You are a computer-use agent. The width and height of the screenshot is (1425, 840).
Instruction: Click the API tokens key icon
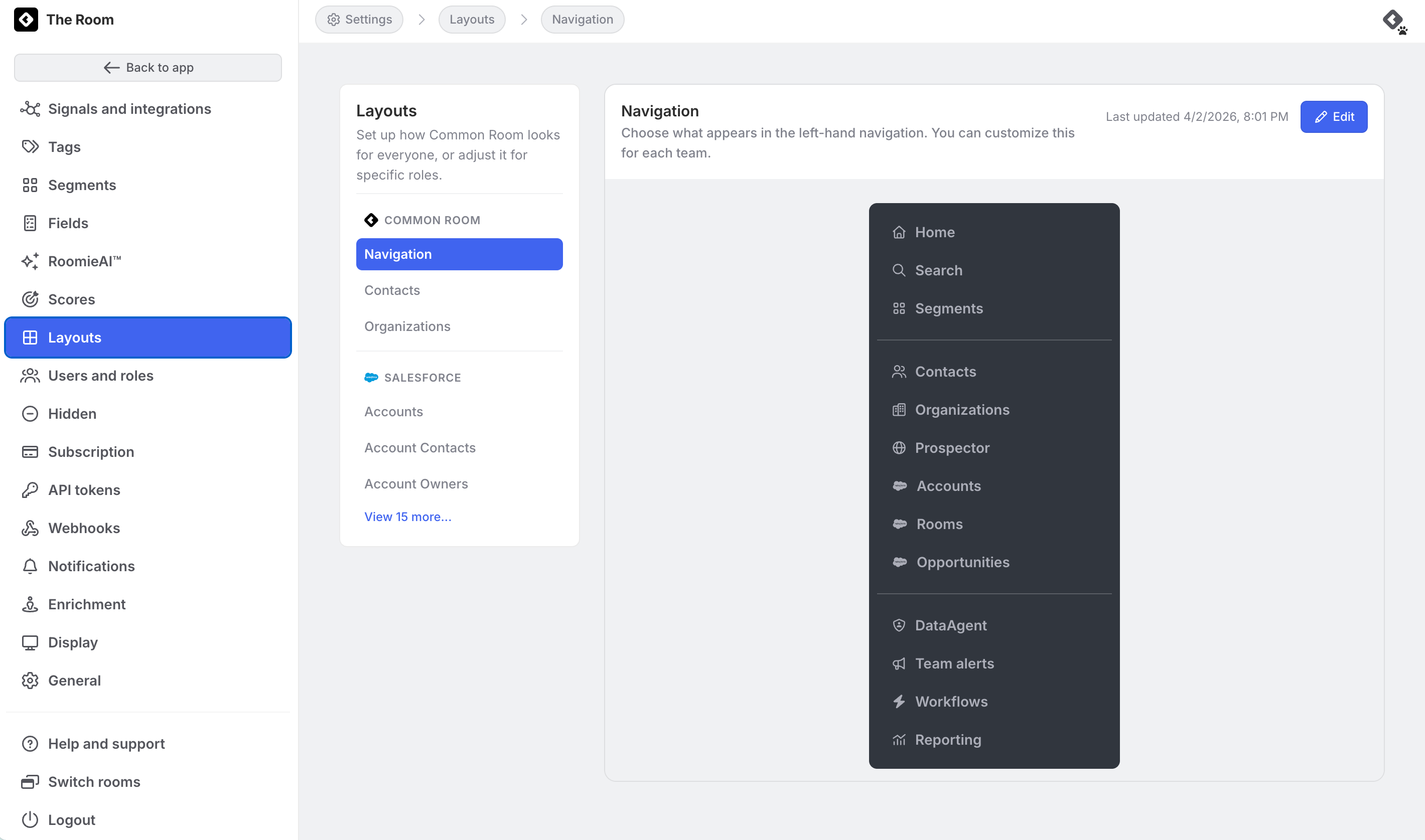point(30,489)
